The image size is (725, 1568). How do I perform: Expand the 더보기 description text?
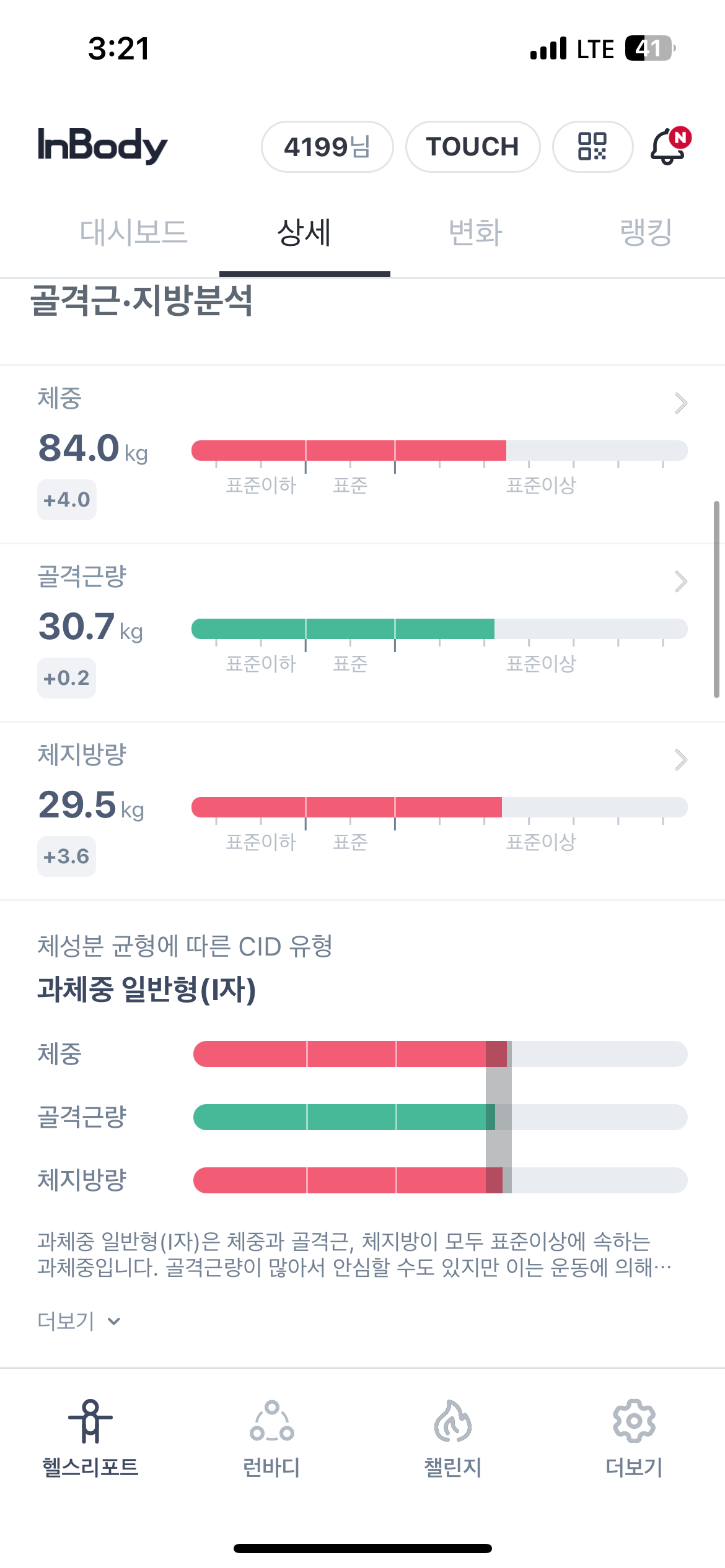click(x=78, y=1321)
